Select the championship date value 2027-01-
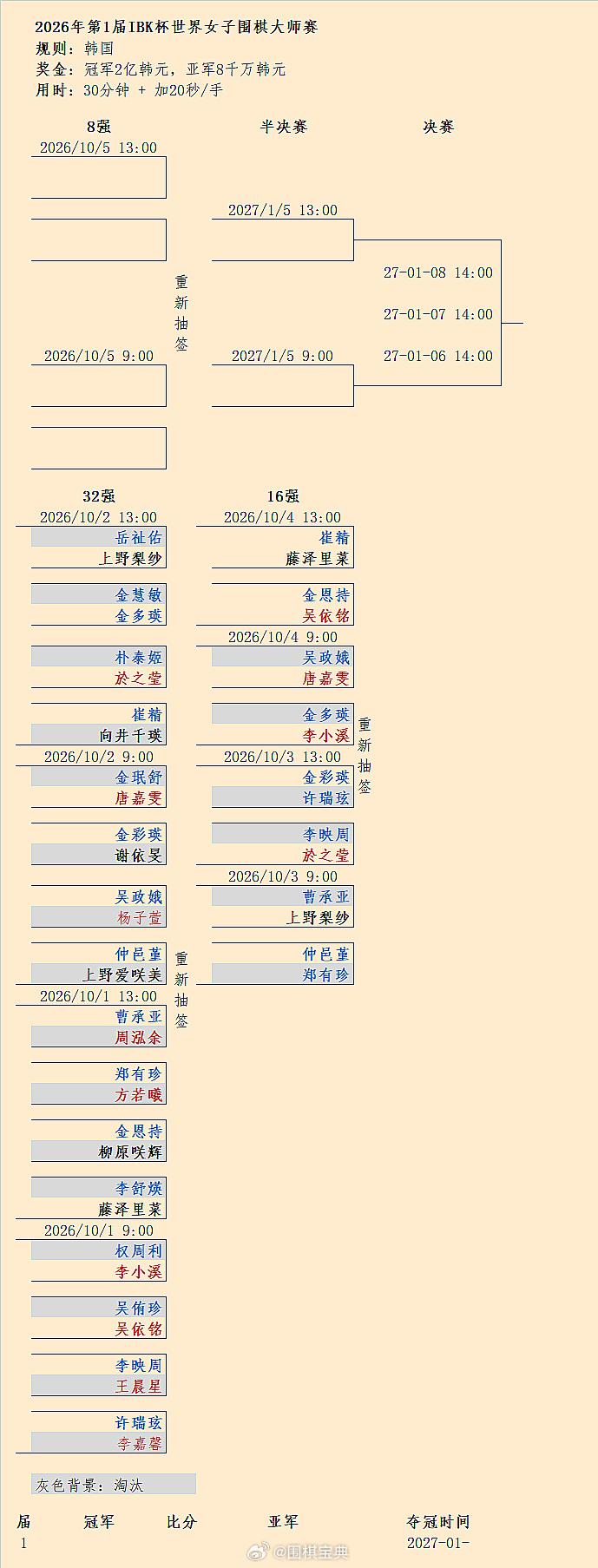This screenshot has height=1568, width=598. (x=438, y=1543)
